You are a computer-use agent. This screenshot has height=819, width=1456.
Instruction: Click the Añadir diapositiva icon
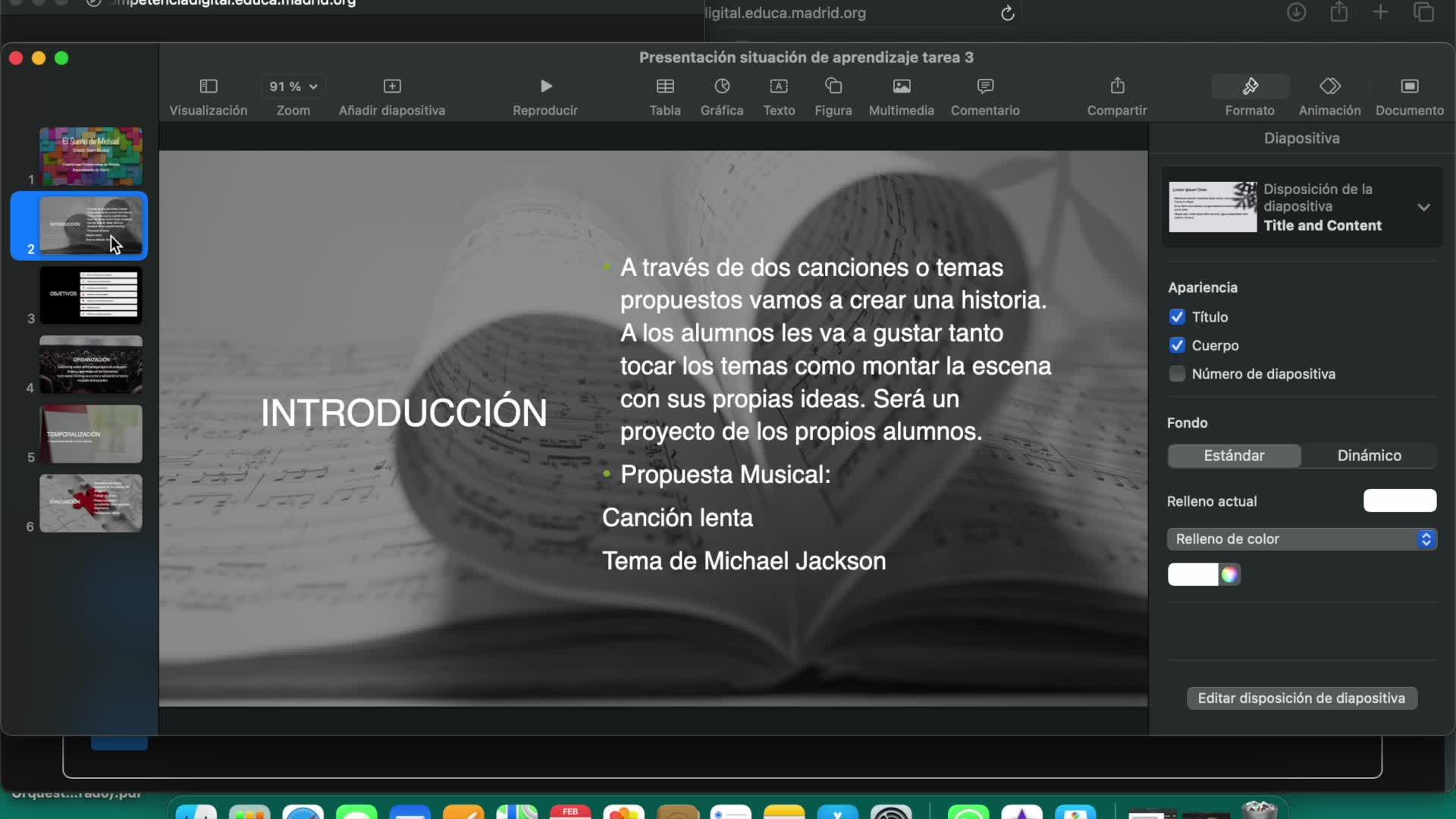pos(391,86)
